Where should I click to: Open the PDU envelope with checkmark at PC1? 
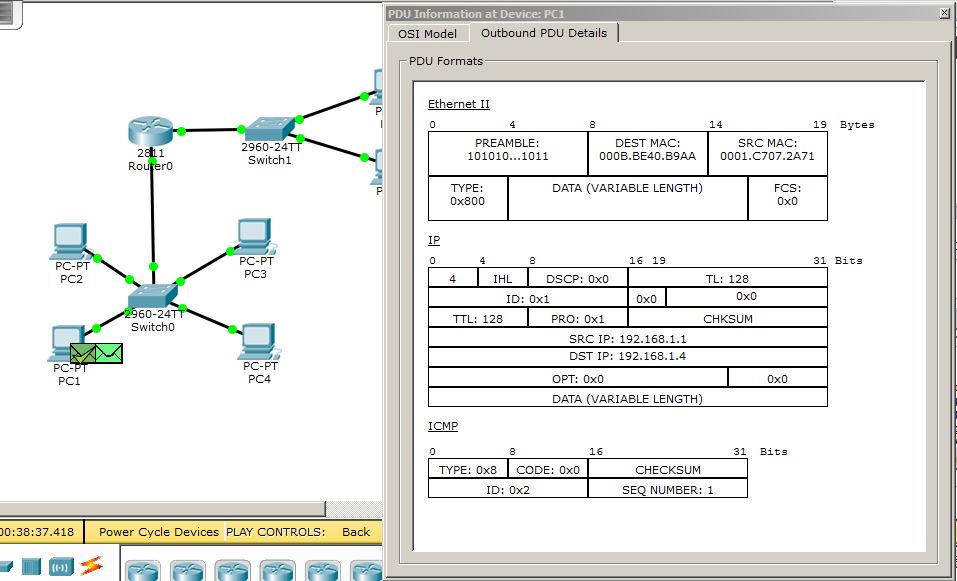[83, 353]
